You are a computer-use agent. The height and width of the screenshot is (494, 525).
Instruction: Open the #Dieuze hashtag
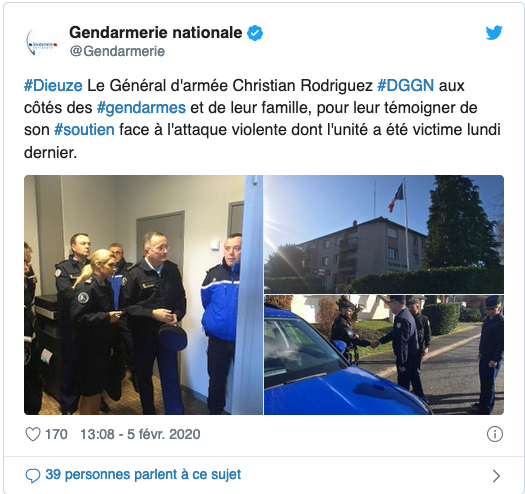pyautogui.click(x=53, y=85)
